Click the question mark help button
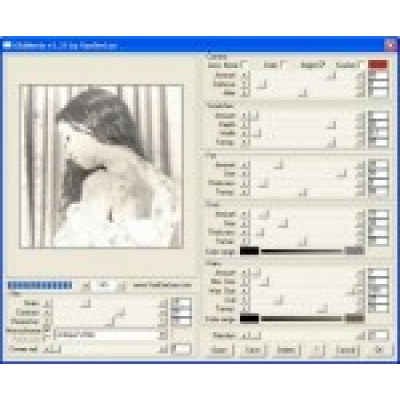 (317, 350)
